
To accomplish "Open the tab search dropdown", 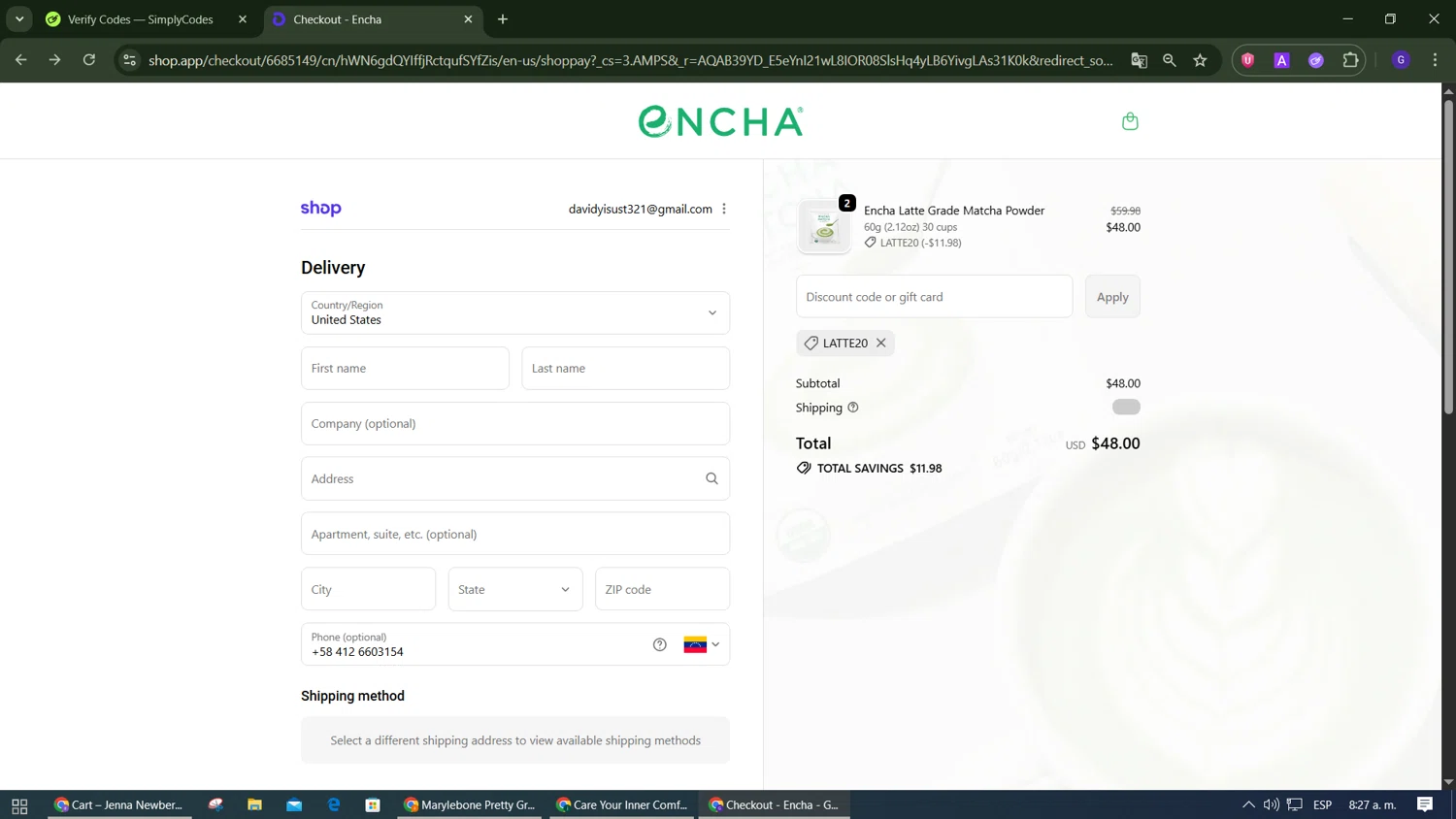I will [x=19, y=19].
